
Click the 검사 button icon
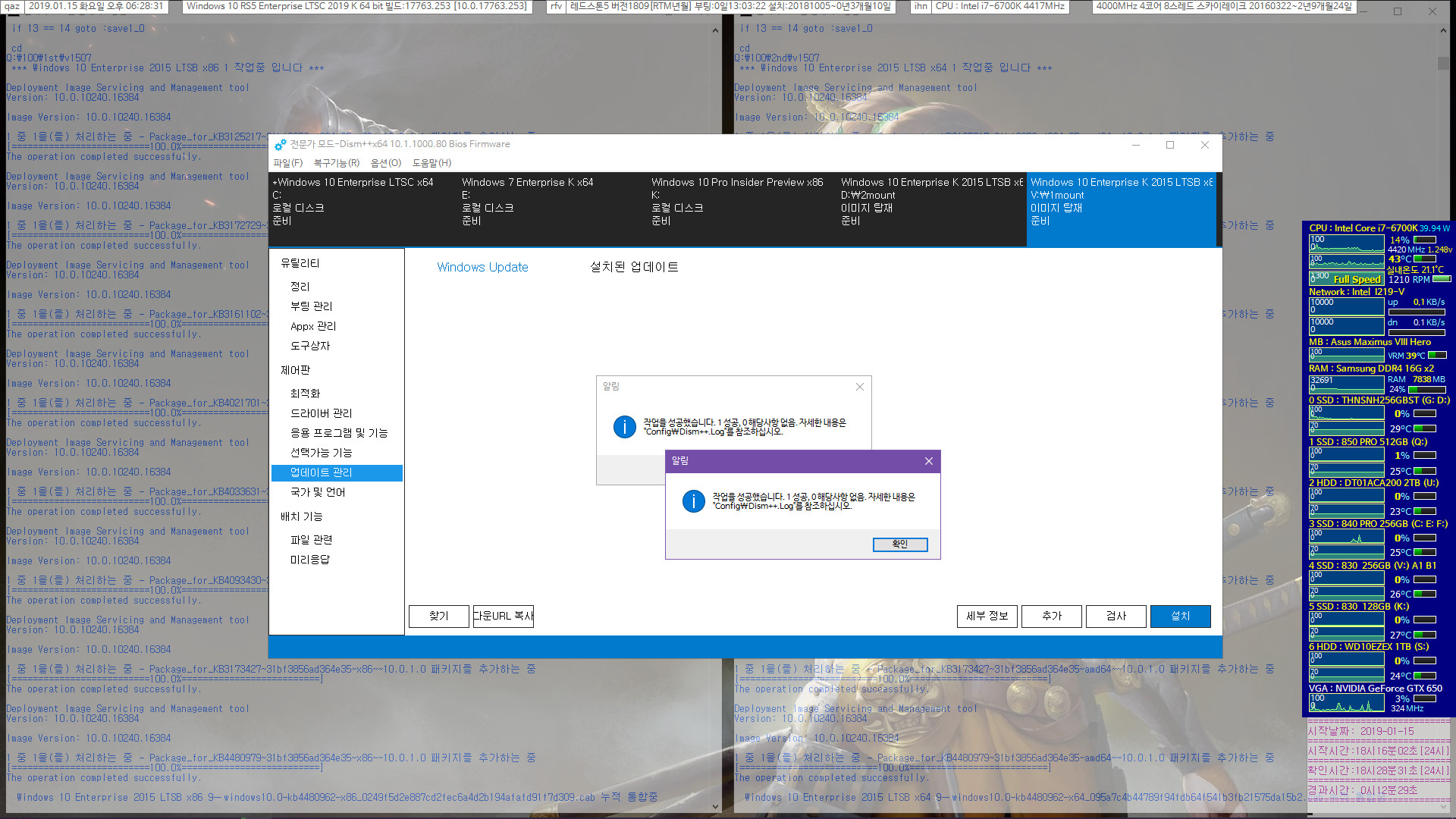[1116, 615]
